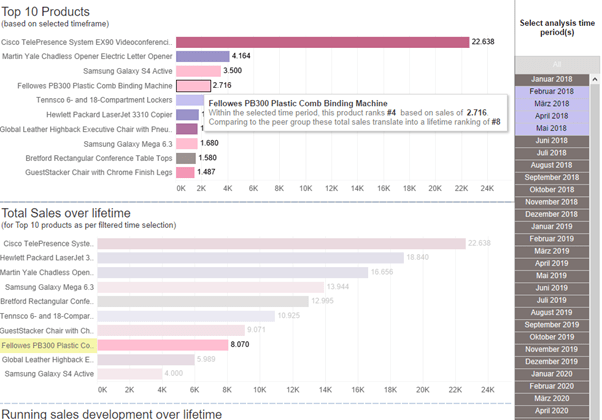Select highlighted Fellowes PB300 bar valued 2.716
Image resolution: width=602 pixels, height=420 pixels.
(192, 86)
